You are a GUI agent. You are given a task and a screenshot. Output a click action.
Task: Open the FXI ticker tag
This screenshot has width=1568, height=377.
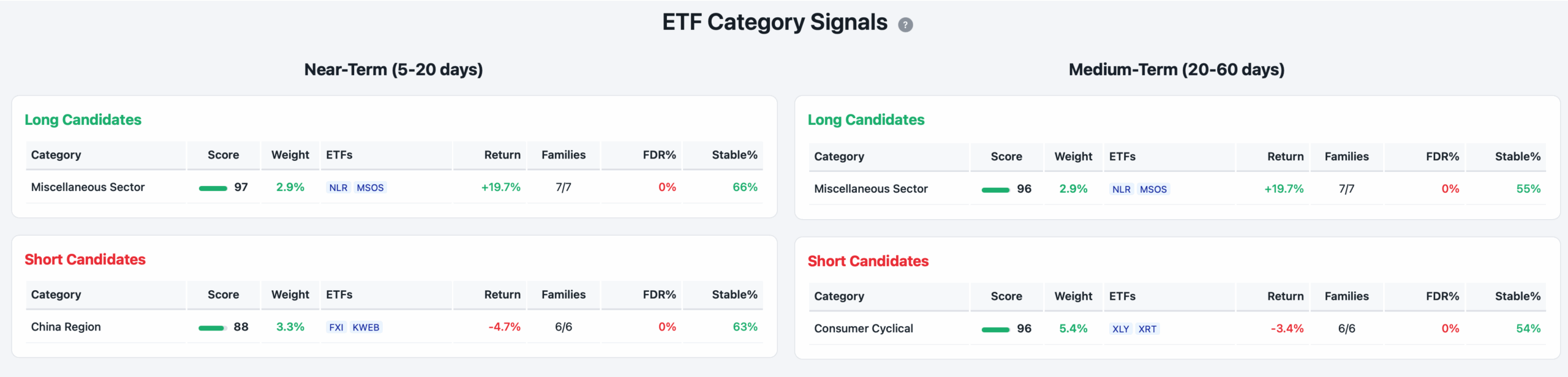(336, 327)
